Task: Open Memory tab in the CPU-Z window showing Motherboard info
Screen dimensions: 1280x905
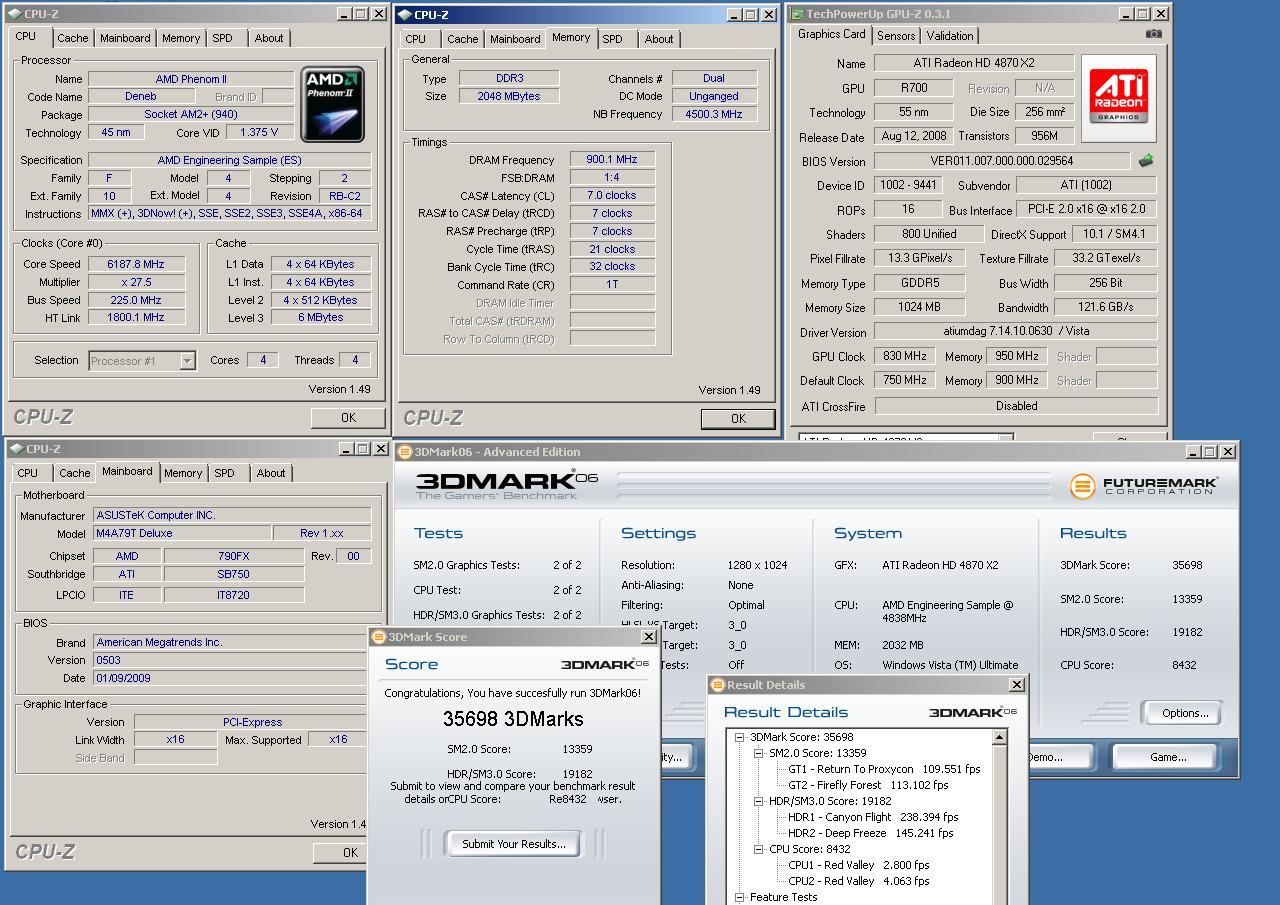Action: 183,473
